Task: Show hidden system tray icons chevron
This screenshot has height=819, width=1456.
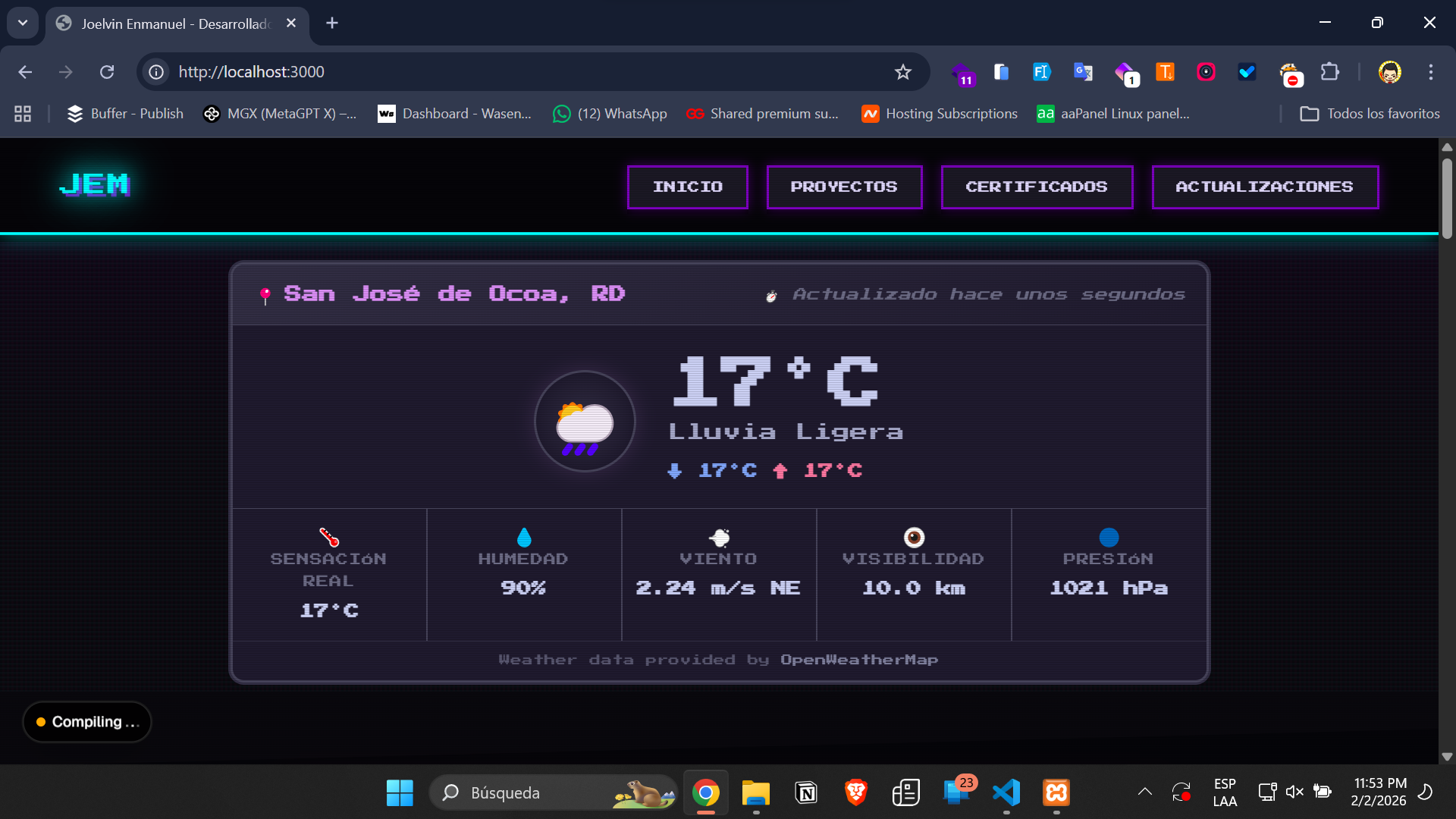Action: (1145, 792)
